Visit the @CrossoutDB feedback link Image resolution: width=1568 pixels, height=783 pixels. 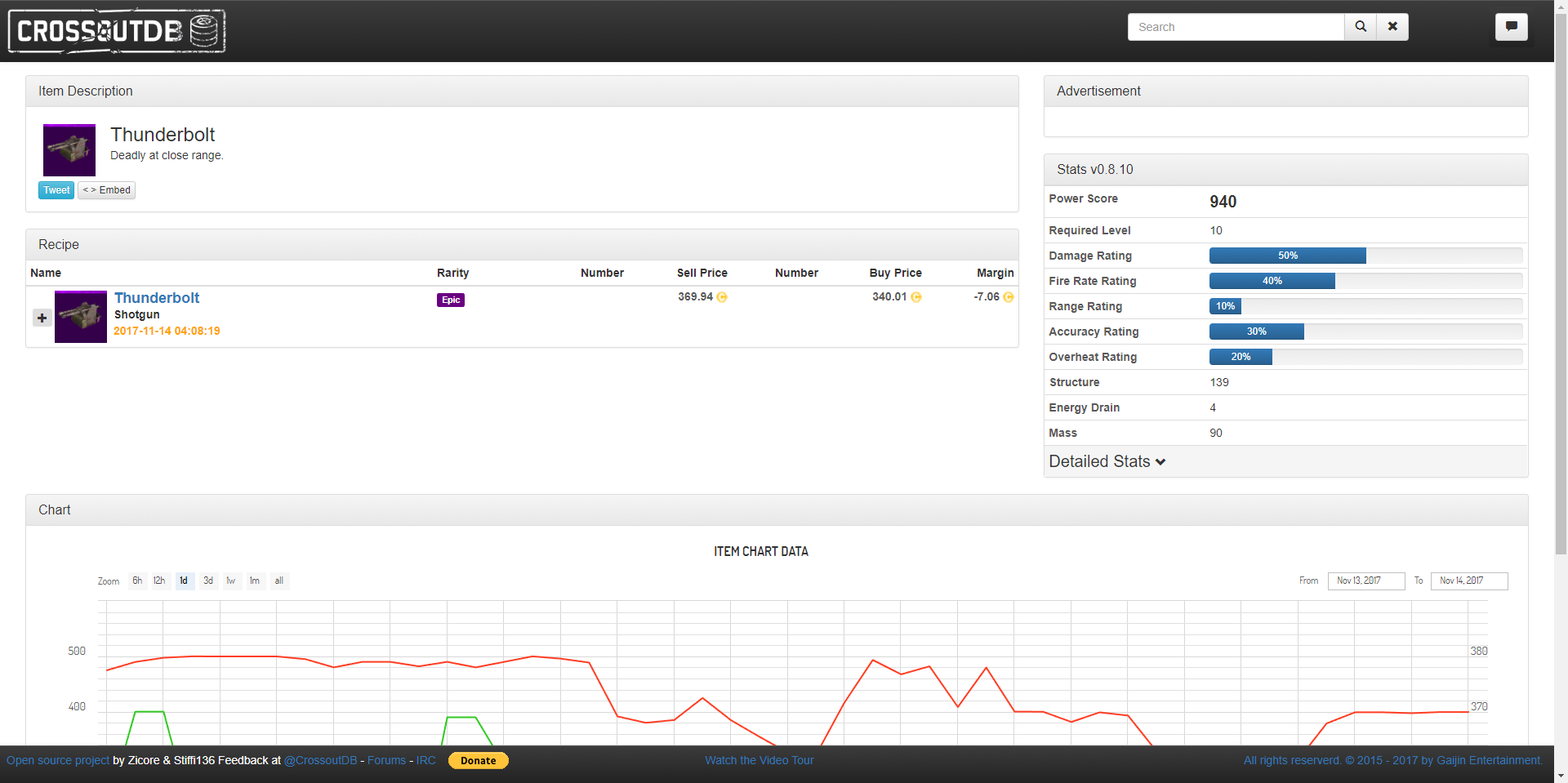[x=321, y=760]
